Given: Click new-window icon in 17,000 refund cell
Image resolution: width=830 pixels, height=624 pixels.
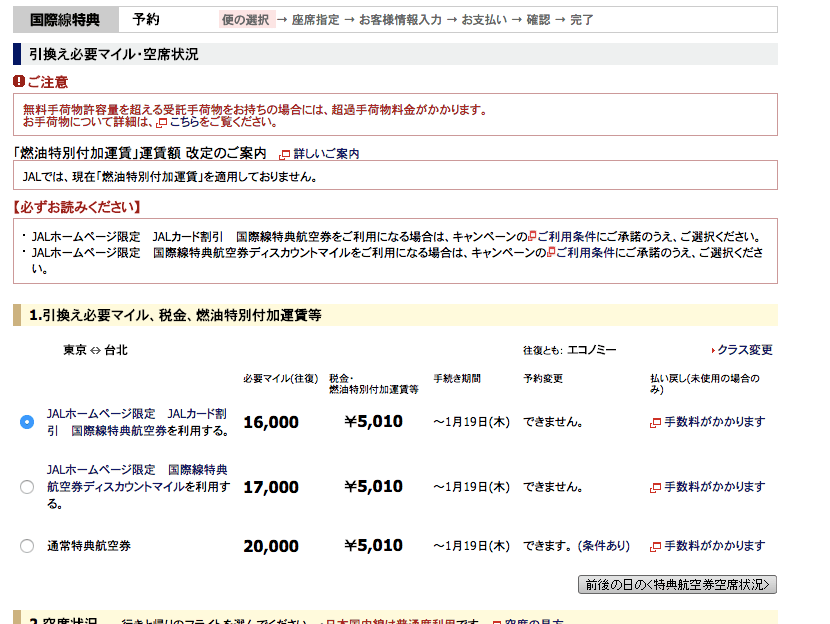Looking at the screenshot, I should coord(655,488).
